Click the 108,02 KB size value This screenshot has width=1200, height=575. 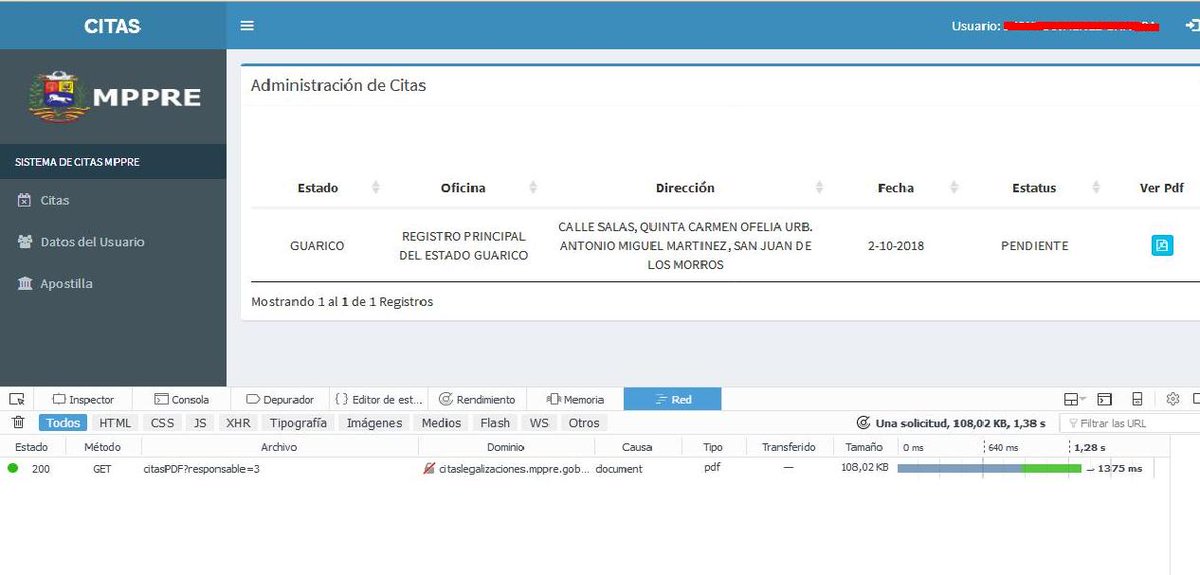pos(865,468)
